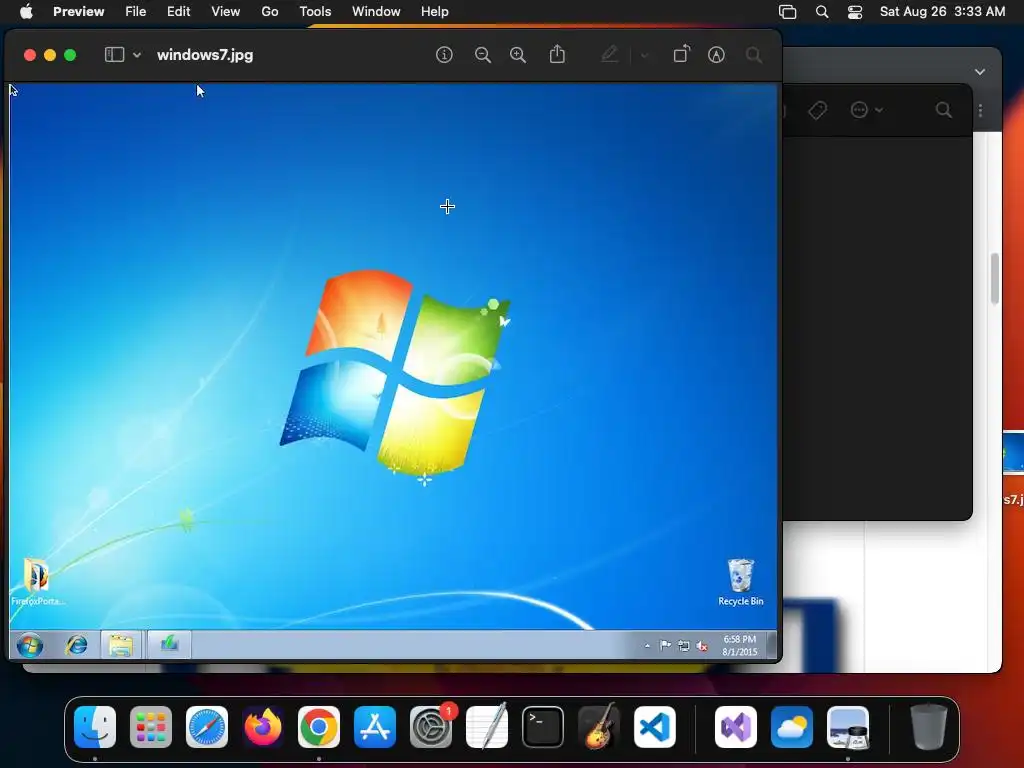Open the Window menu
Viewport: 1024px width, 768px height.
(376, 11)
